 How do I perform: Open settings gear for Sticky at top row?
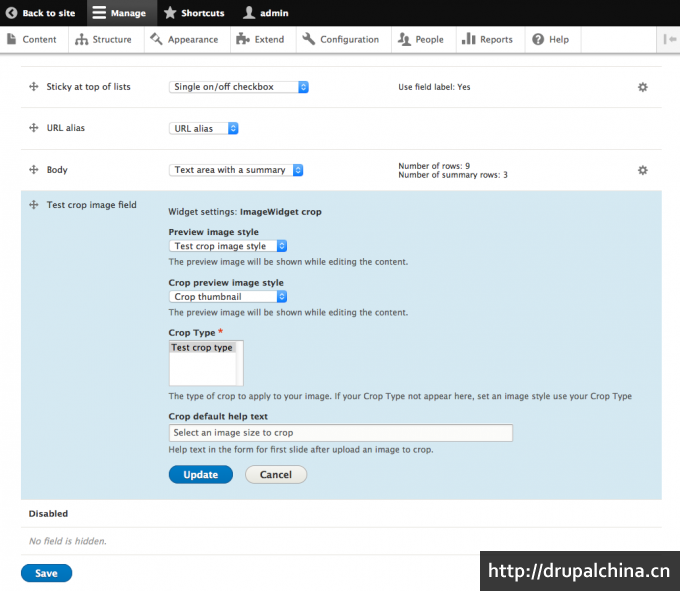click(643, 87)
